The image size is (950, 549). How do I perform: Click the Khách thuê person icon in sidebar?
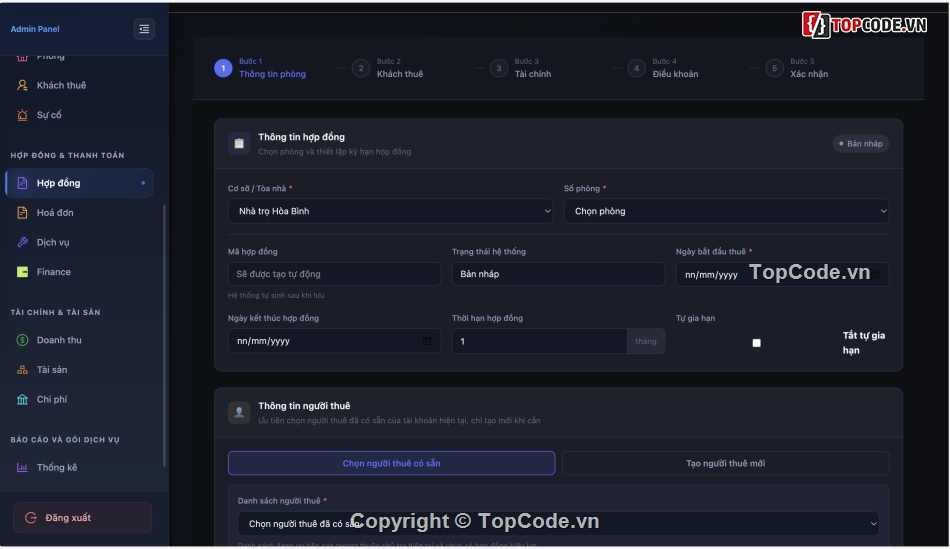22,85
